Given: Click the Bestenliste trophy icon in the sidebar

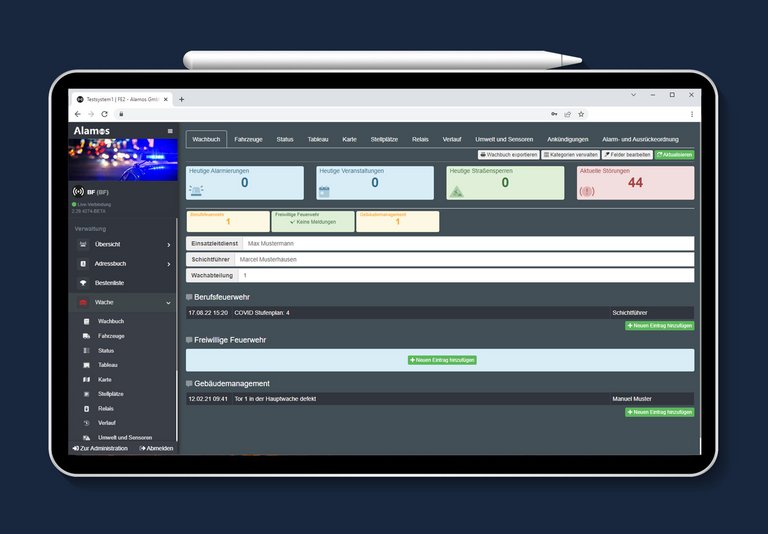Looking at the screenshot, I should pos(84,283).
